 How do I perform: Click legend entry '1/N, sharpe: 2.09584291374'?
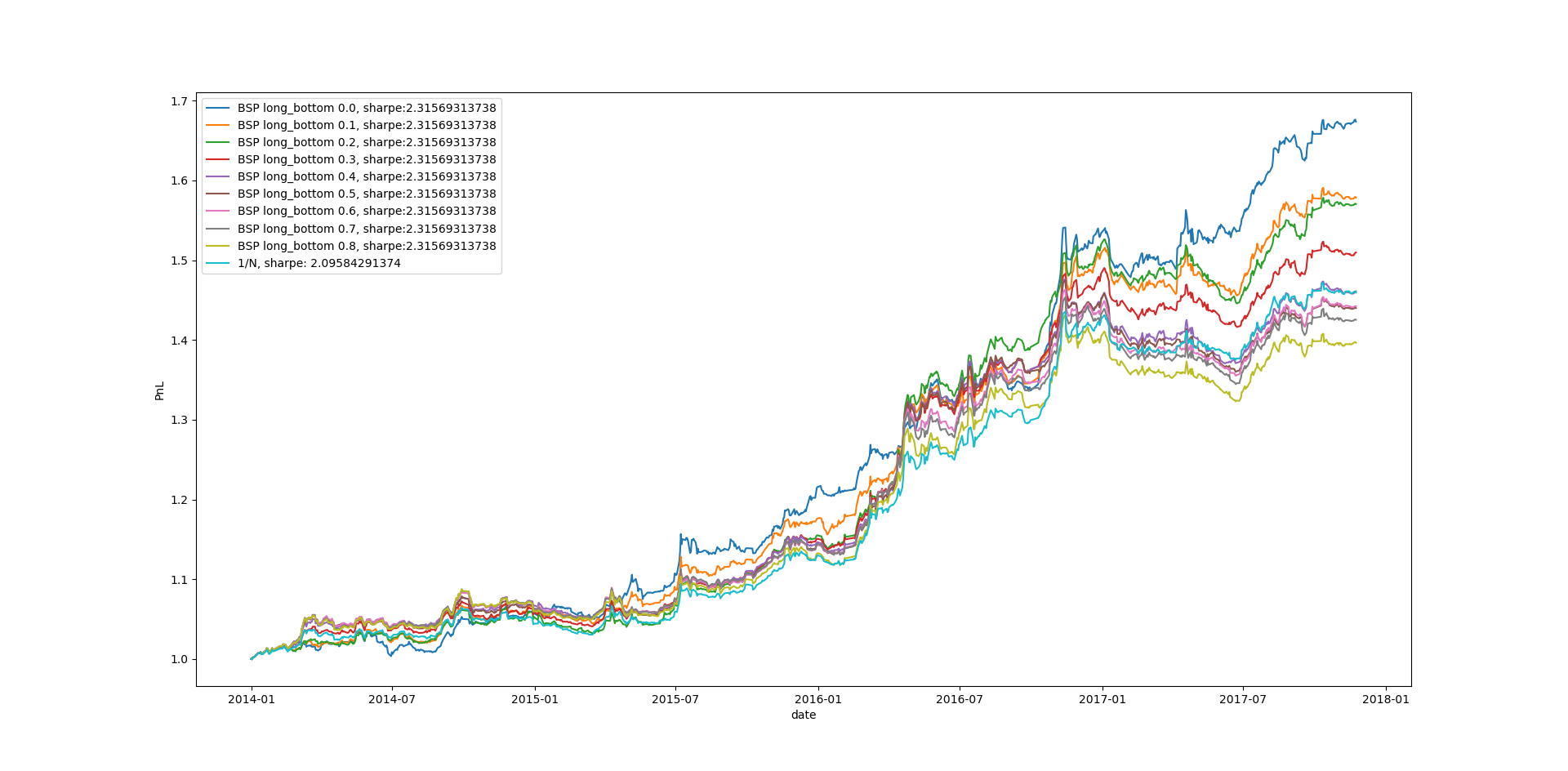click(x=303, y=263)
